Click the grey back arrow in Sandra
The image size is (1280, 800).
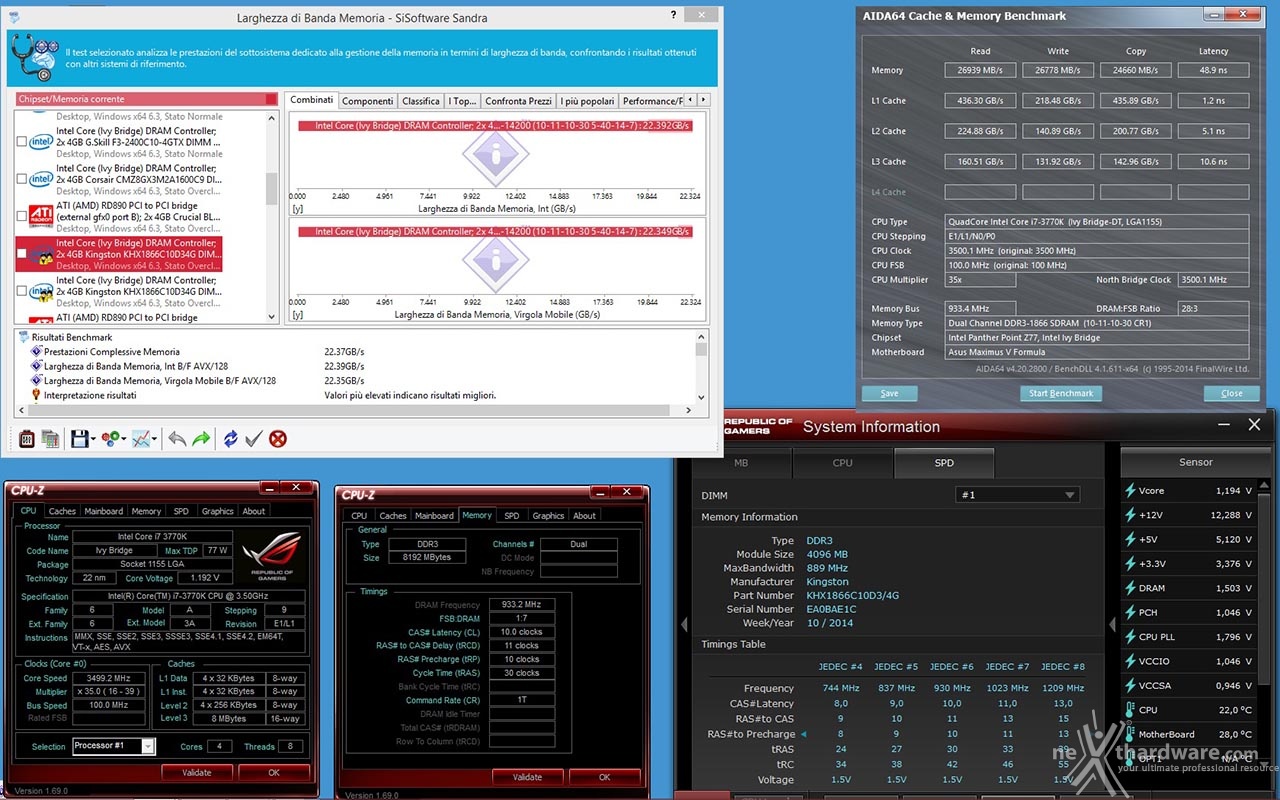tap(176, 438)
